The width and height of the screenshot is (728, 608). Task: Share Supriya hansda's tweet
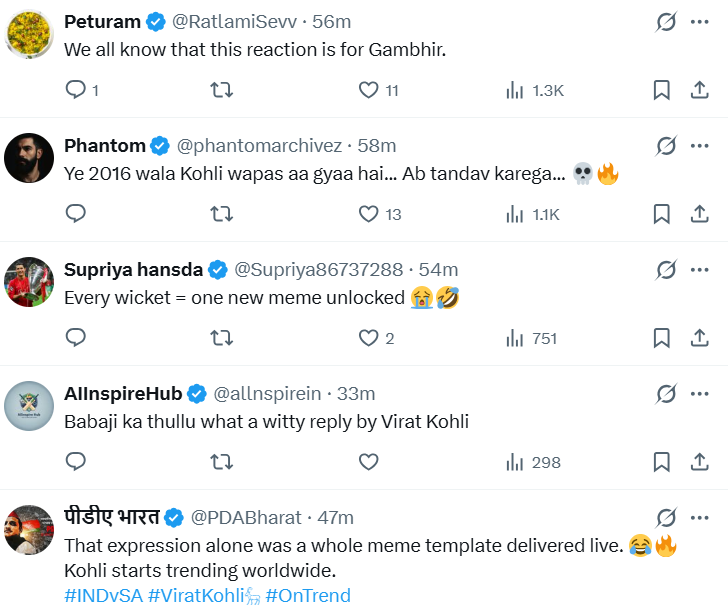tap(700, 338)
